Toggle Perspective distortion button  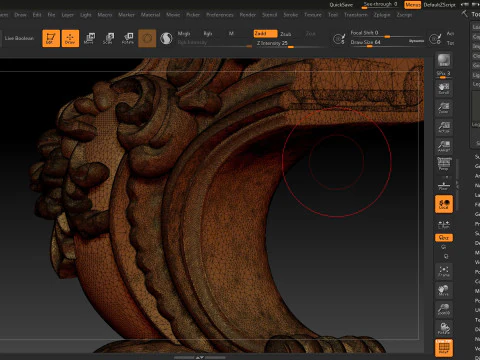point(444,164)
